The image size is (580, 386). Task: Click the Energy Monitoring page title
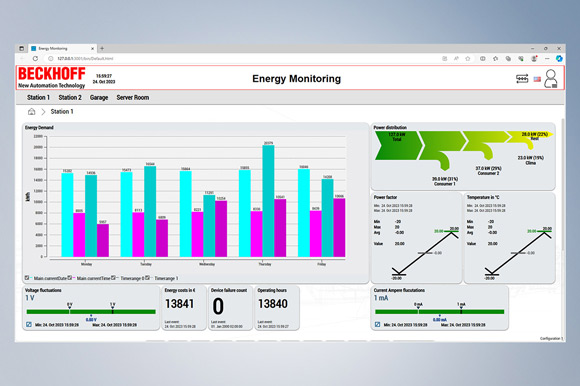[x=296, y=79]
